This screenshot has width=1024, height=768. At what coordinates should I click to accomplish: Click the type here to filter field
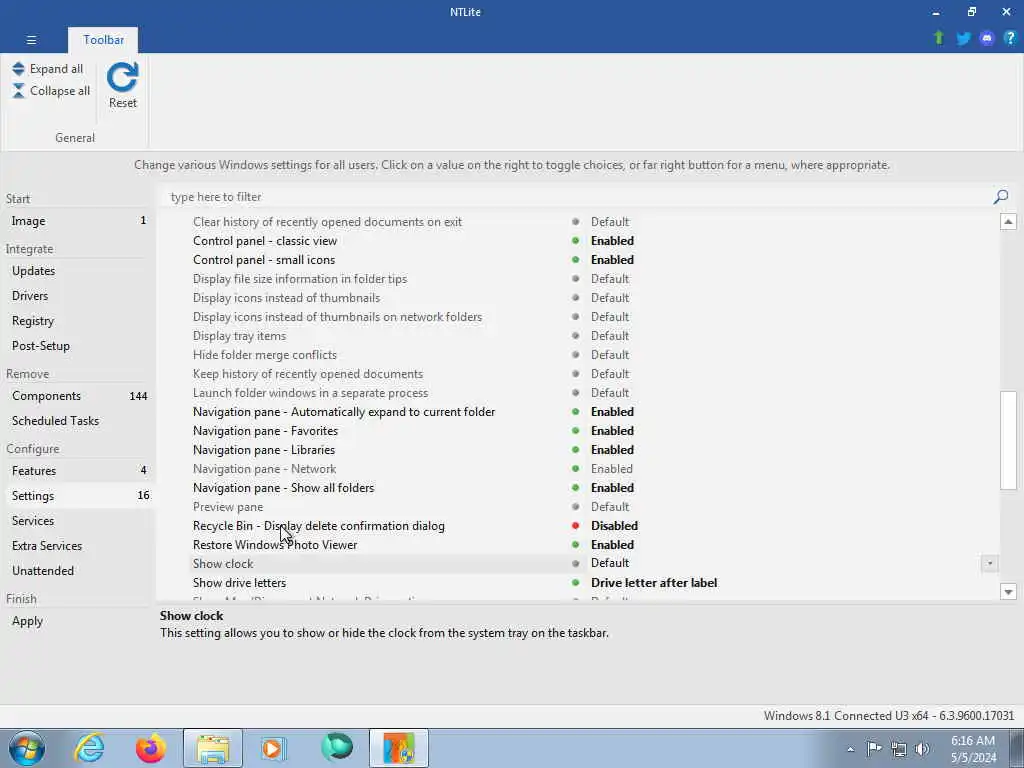575,197
